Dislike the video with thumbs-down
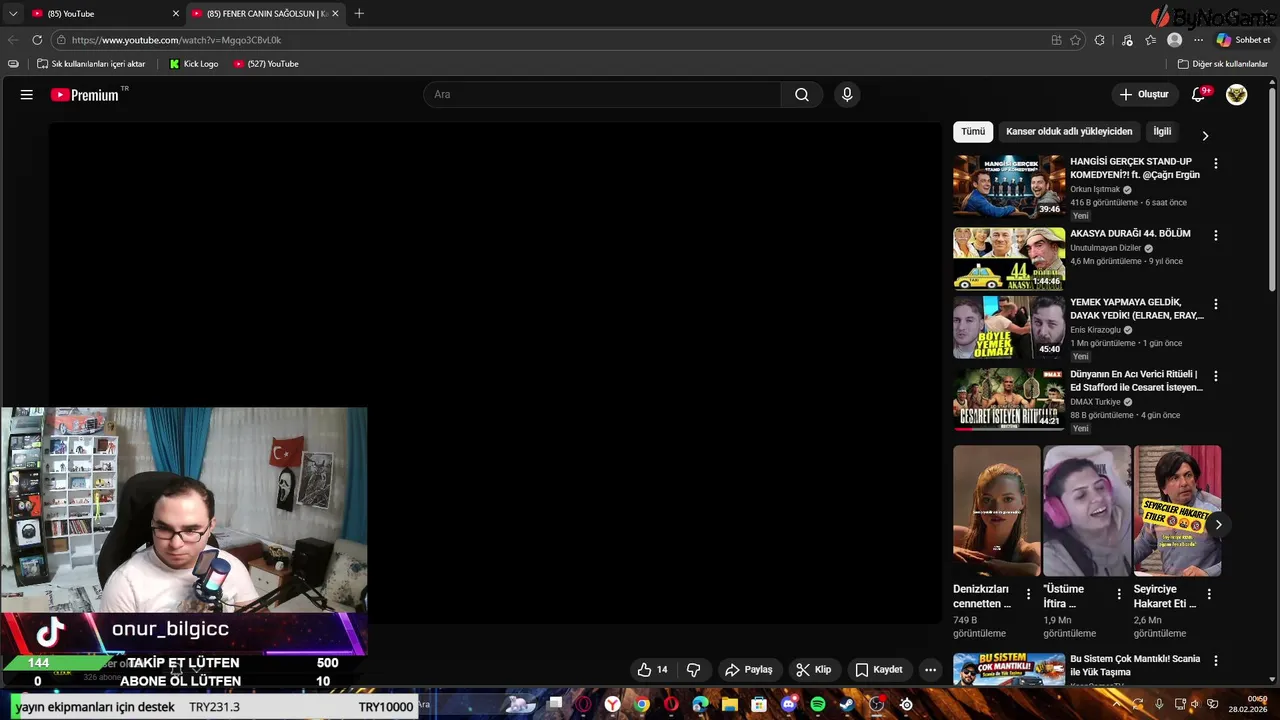This screenshot has height=720, width=1280. pos(693,669)
